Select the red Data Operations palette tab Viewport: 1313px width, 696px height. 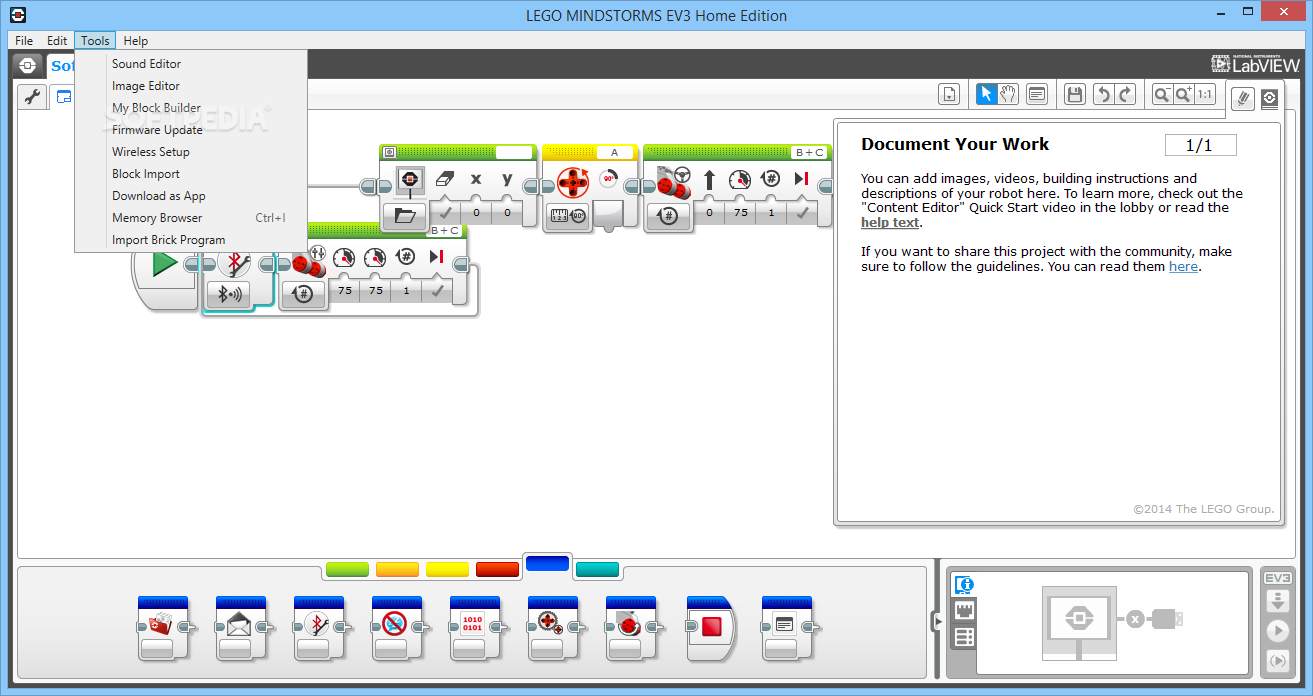[497, 570]
